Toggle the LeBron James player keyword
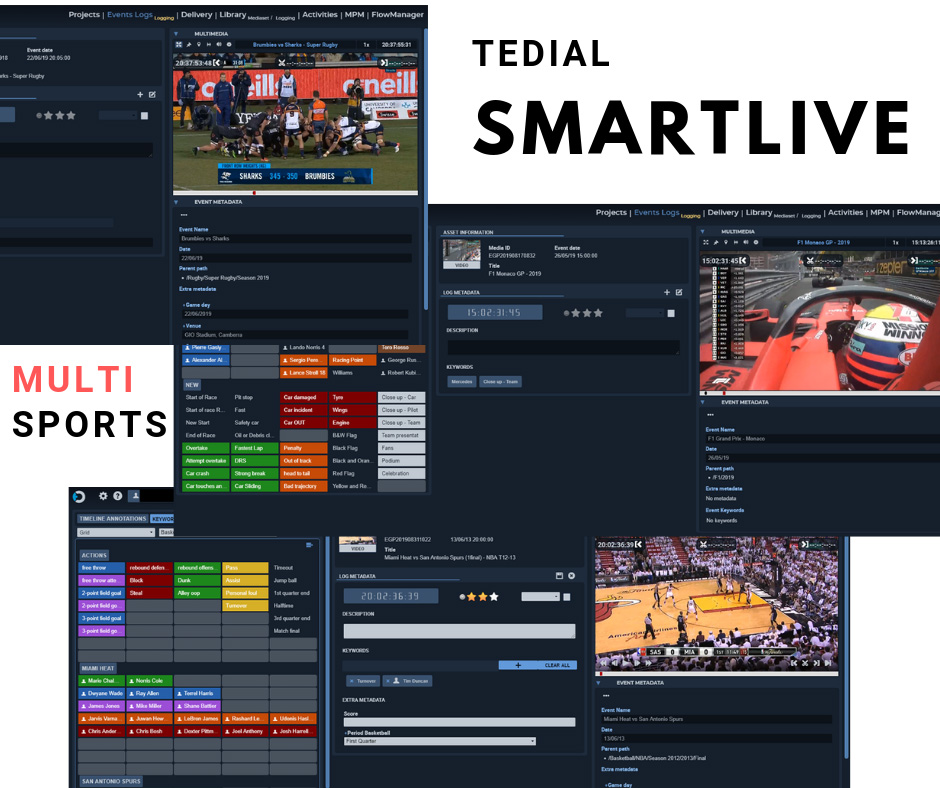 coord(197,718)
